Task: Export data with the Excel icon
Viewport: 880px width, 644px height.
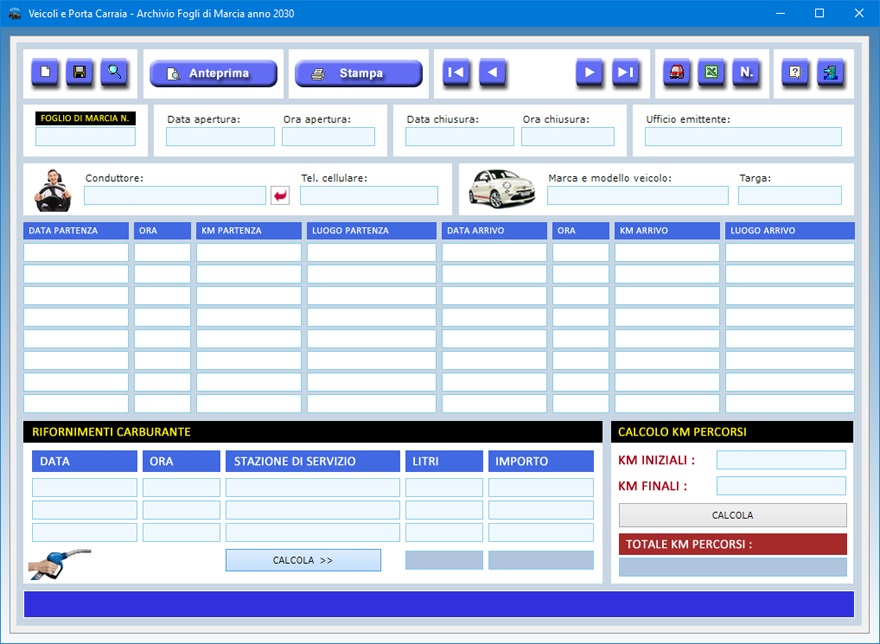Action: click(x=712, y=72)
